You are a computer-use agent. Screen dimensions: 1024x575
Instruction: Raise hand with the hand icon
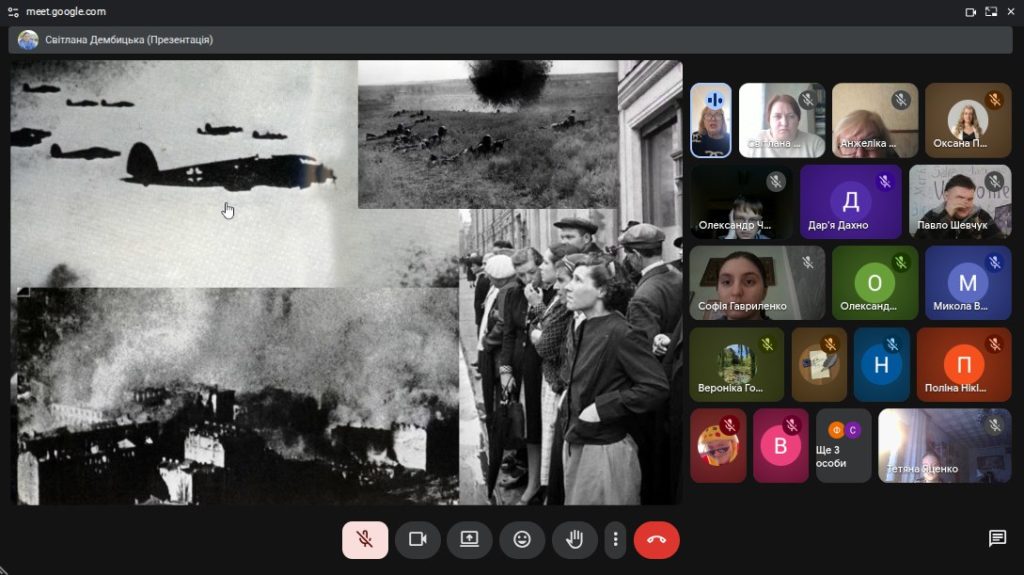(x=574, y=539)
